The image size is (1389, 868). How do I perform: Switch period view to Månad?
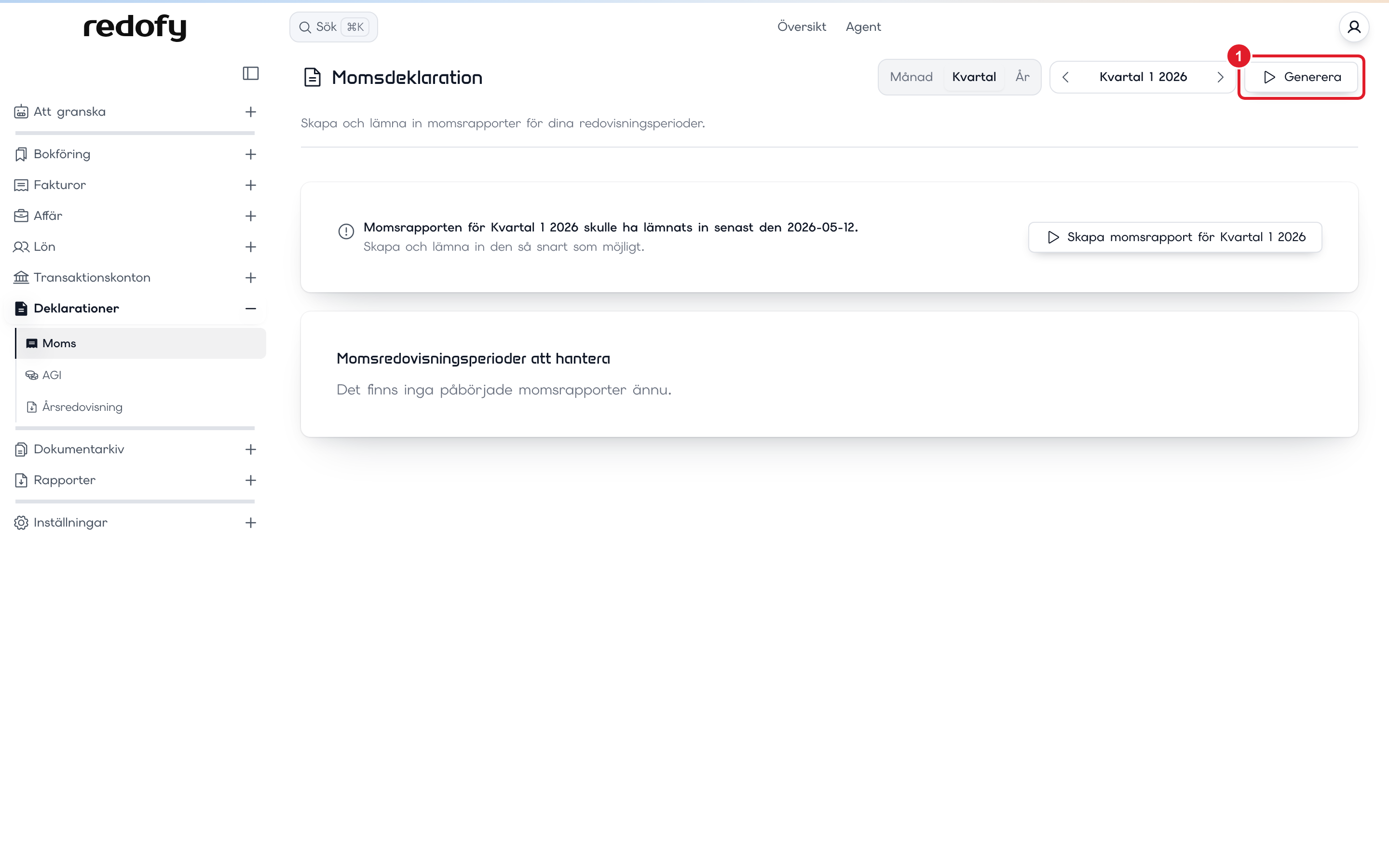point(911,77)
